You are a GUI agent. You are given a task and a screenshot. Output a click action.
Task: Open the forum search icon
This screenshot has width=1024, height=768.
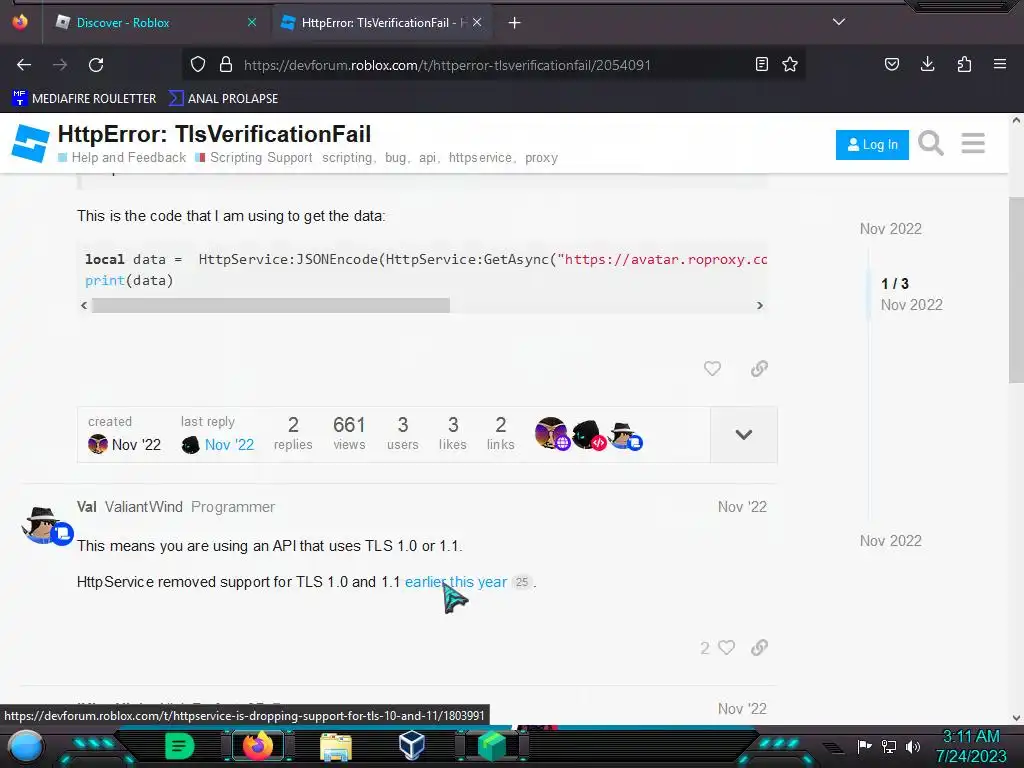click(931, 143)
